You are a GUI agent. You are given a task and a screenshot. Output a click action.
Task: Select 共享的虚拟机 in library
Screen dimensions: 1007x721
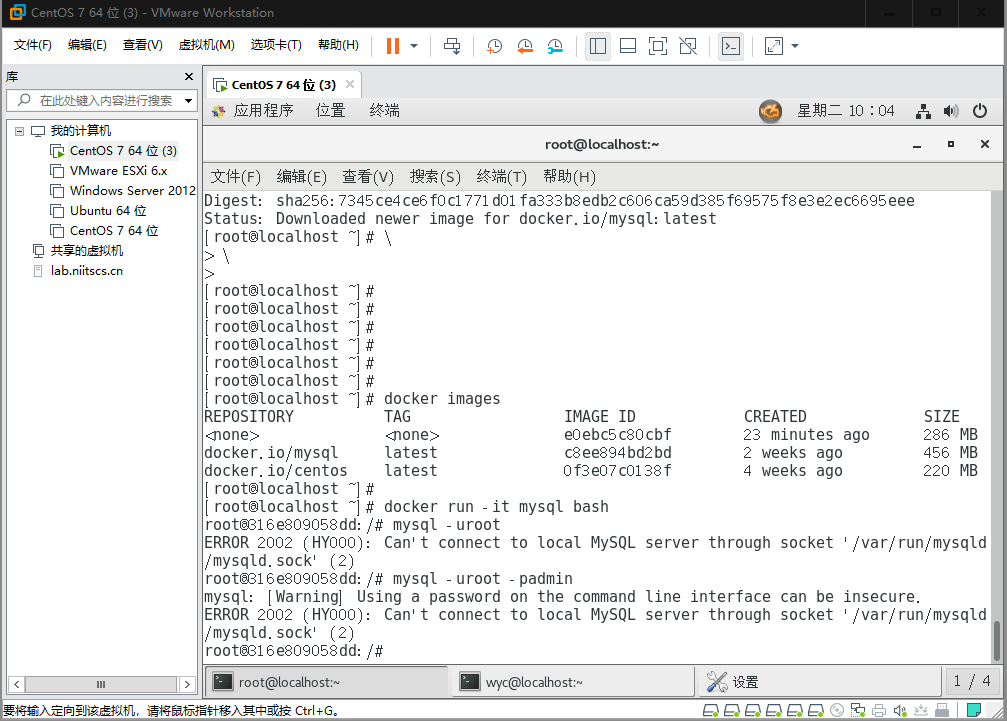(x=87, y=250)
